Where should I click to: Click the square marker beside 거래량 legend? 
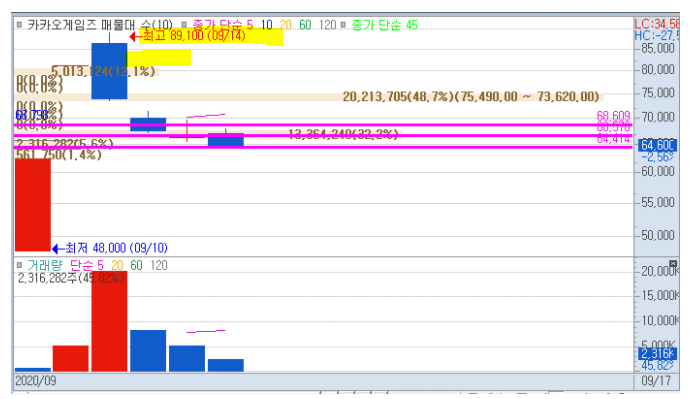click(19, 265)
